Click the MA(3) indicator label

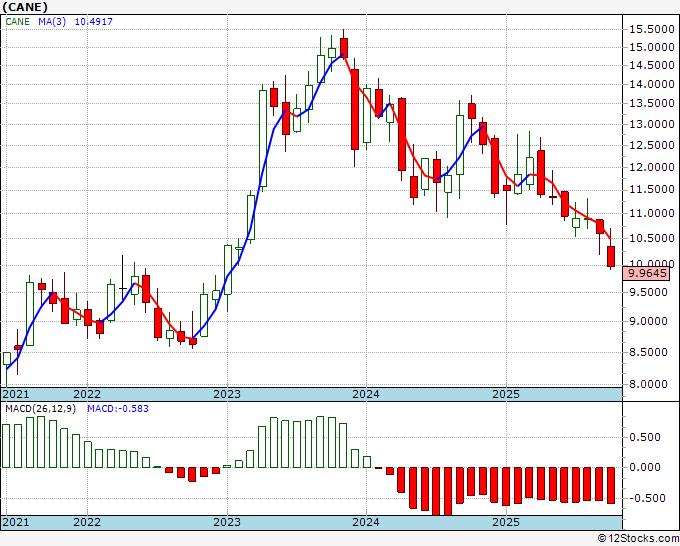(52, 21)
